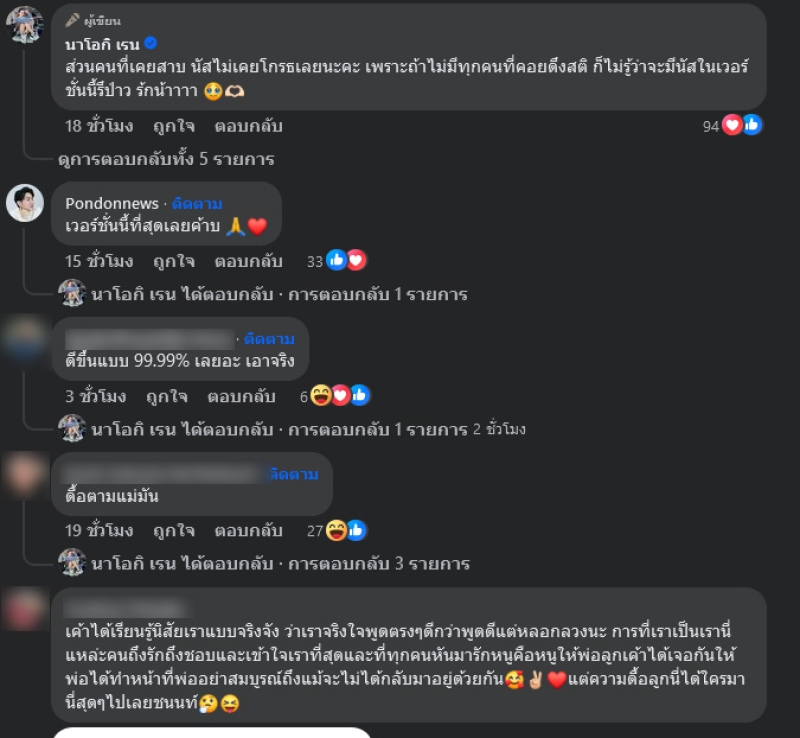Viewport: 800px width, 738px height.
Task: Expand the 1 reply under the Pondonnews comment
Action: click(279, 294)
